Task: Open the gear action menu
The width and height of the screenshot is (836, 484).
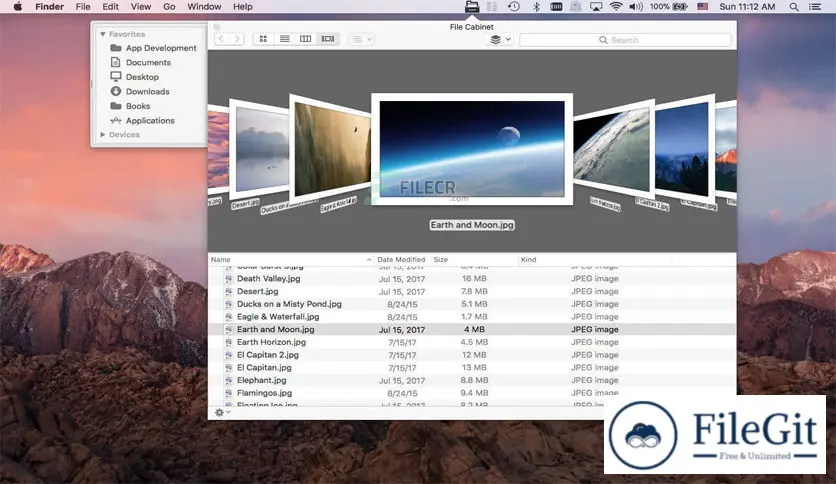Action: [222, 413]
